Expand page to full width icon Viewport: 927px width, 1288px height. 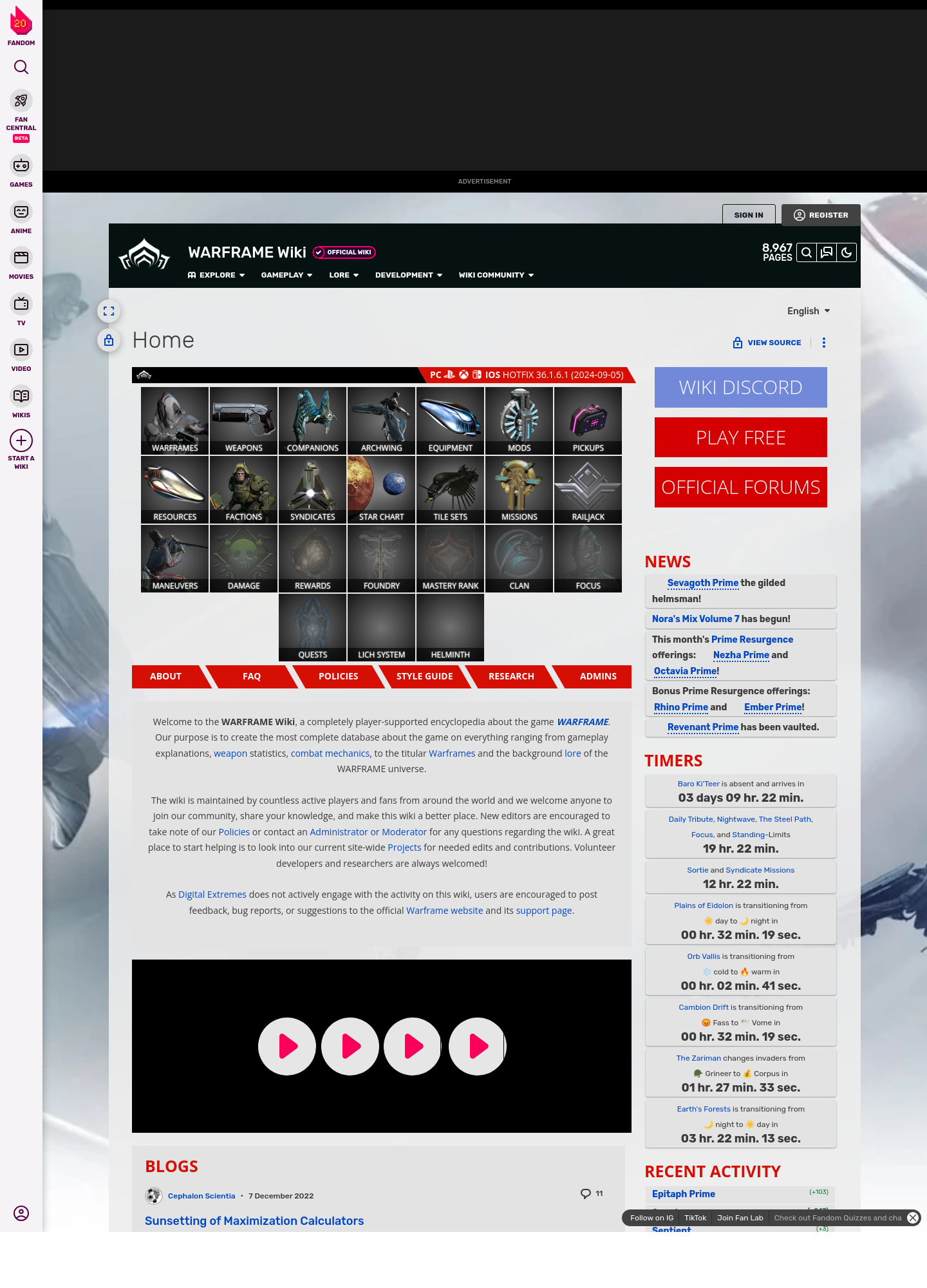[x=109, y=311]
